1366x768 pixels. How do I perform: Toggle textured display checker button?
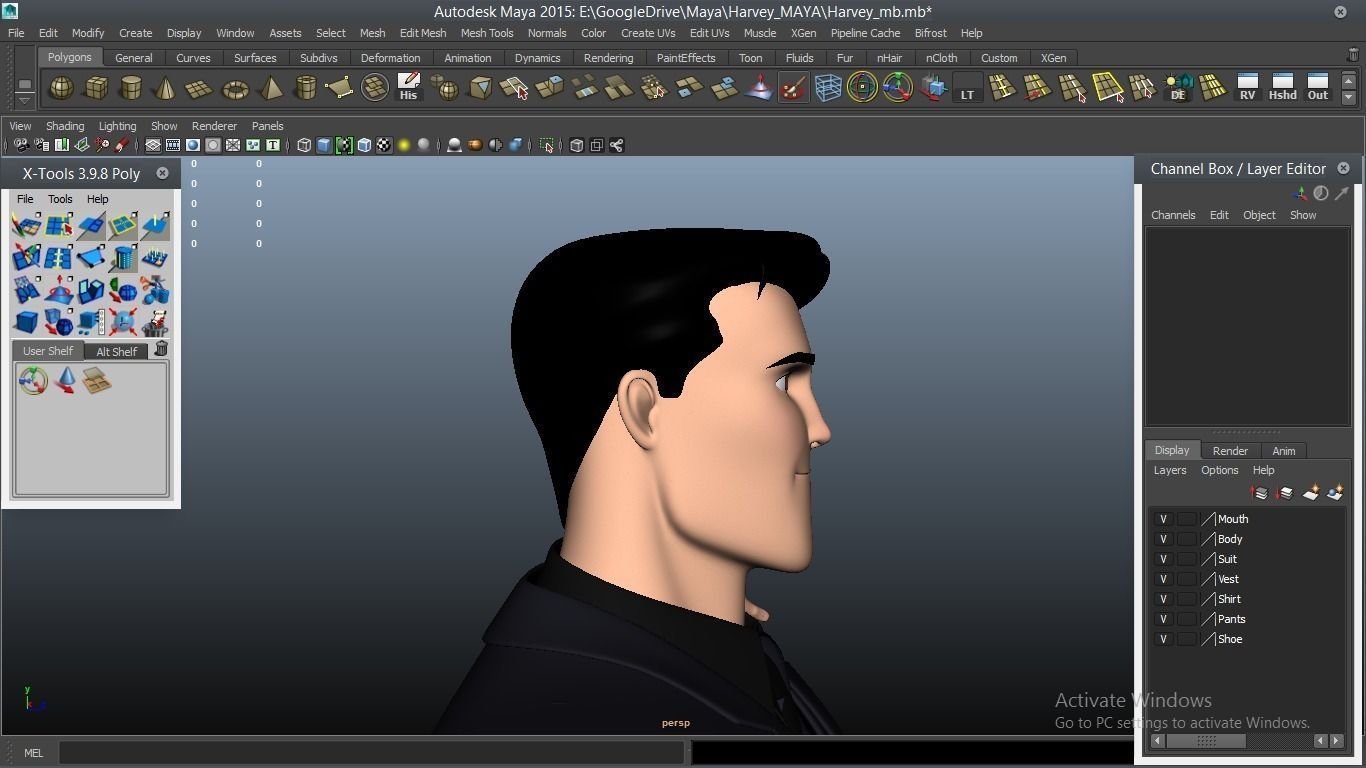pos(384,145)
